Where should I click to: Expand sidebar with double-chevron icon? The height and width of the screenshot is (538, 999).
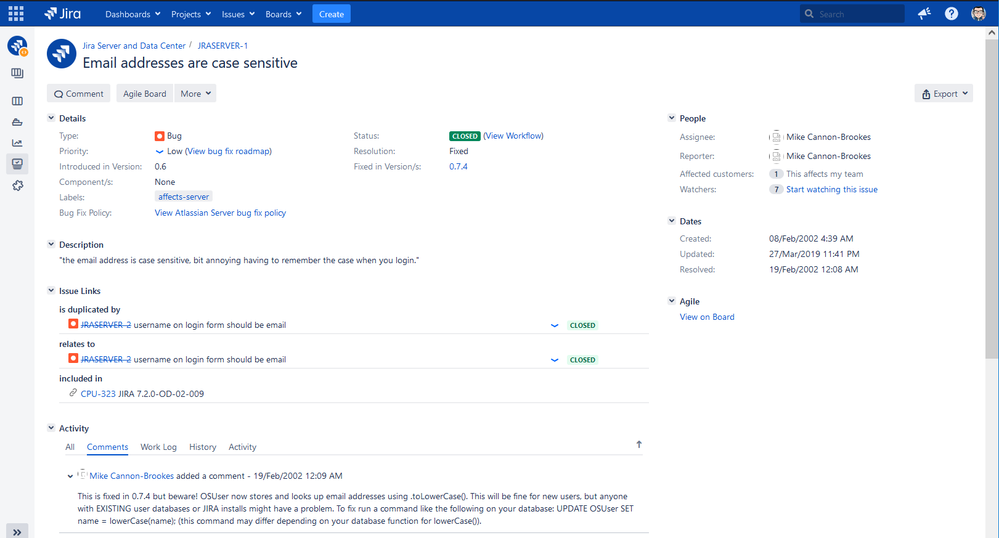pyautogui.click(x=17, y=532)
